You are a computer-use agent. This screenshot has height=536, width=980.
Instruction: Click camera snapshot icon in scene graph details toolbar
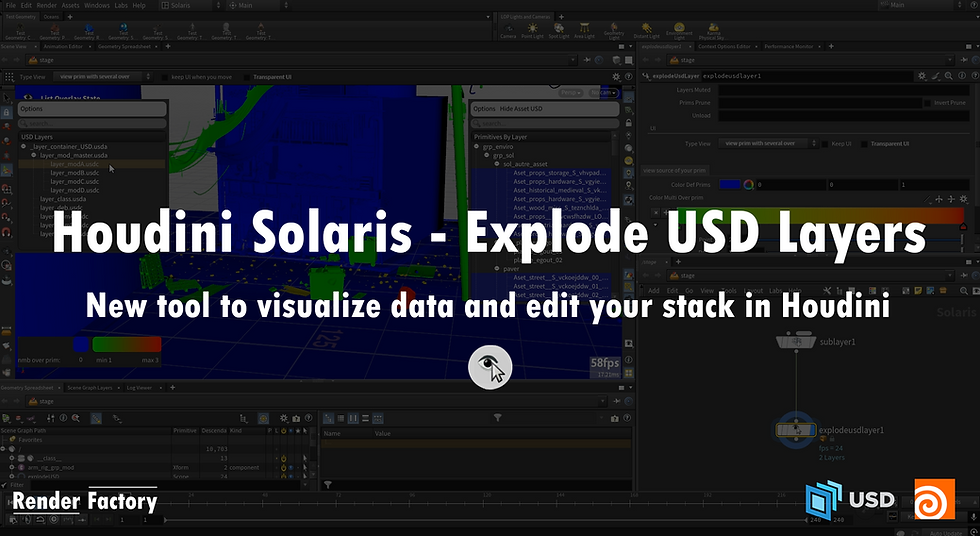(x=615, y=418)
